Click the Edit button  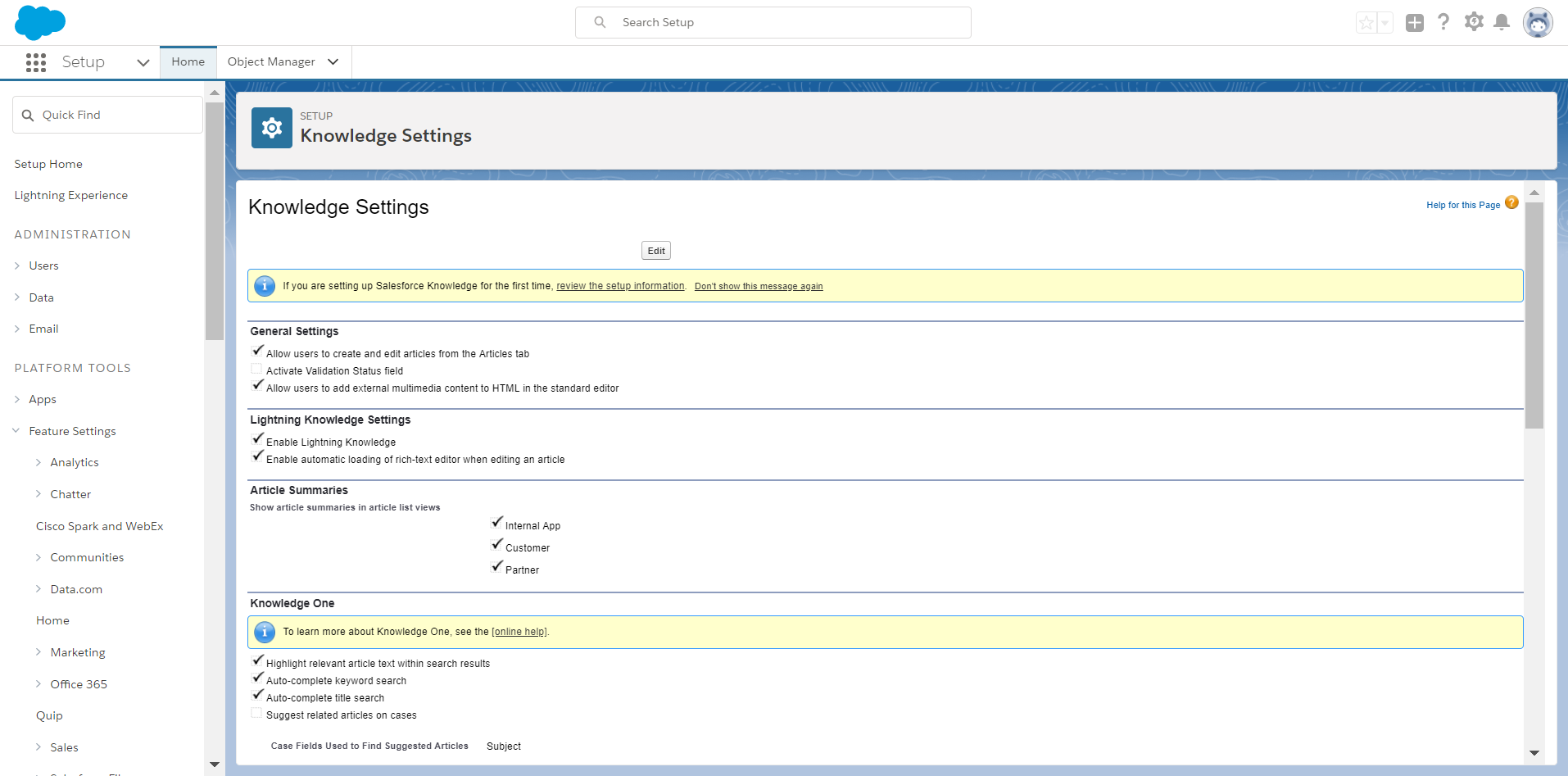655,251
